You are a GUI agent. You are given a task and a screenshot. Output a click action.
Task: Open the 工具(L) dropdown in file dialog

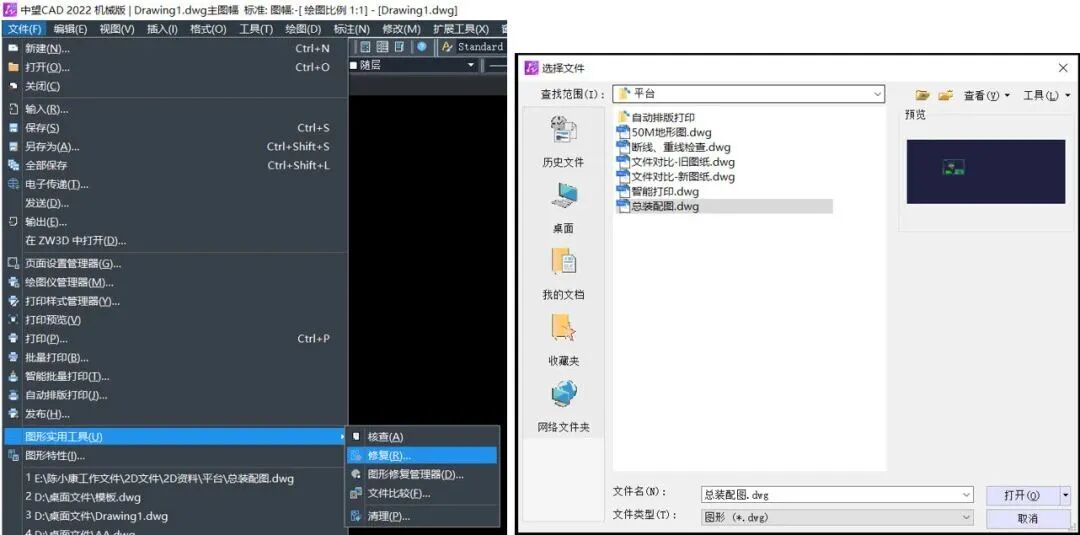point(1046,96)
